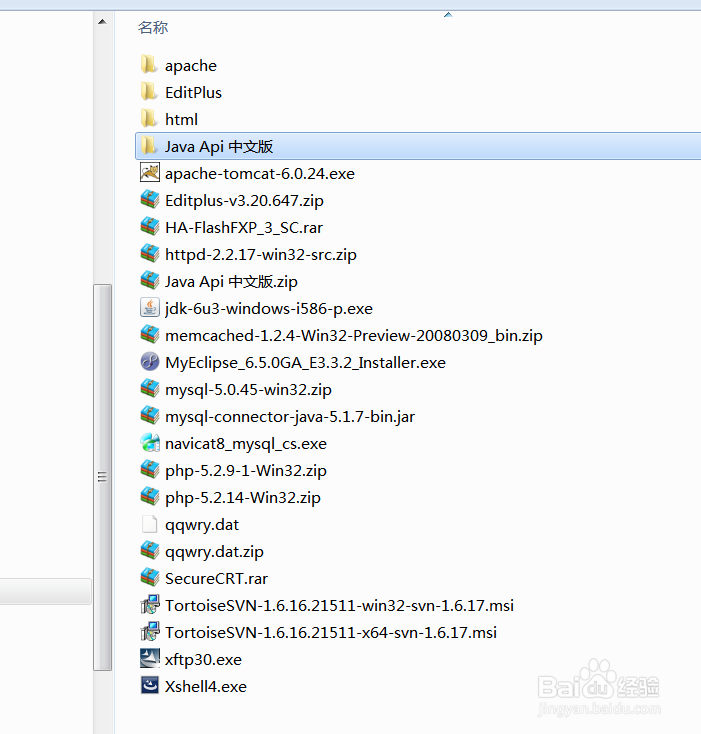Select the file name httpd-2.2.17-win32-src.zip

[261, 255]
